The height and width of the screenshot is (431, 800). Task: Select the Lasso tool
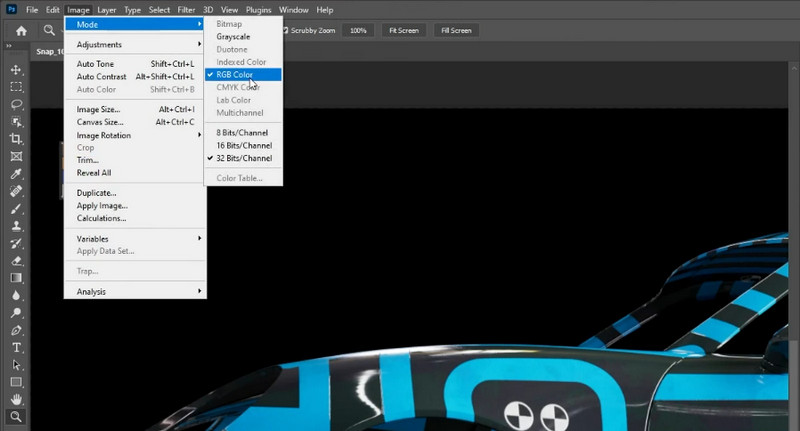[x=16, y=105]
